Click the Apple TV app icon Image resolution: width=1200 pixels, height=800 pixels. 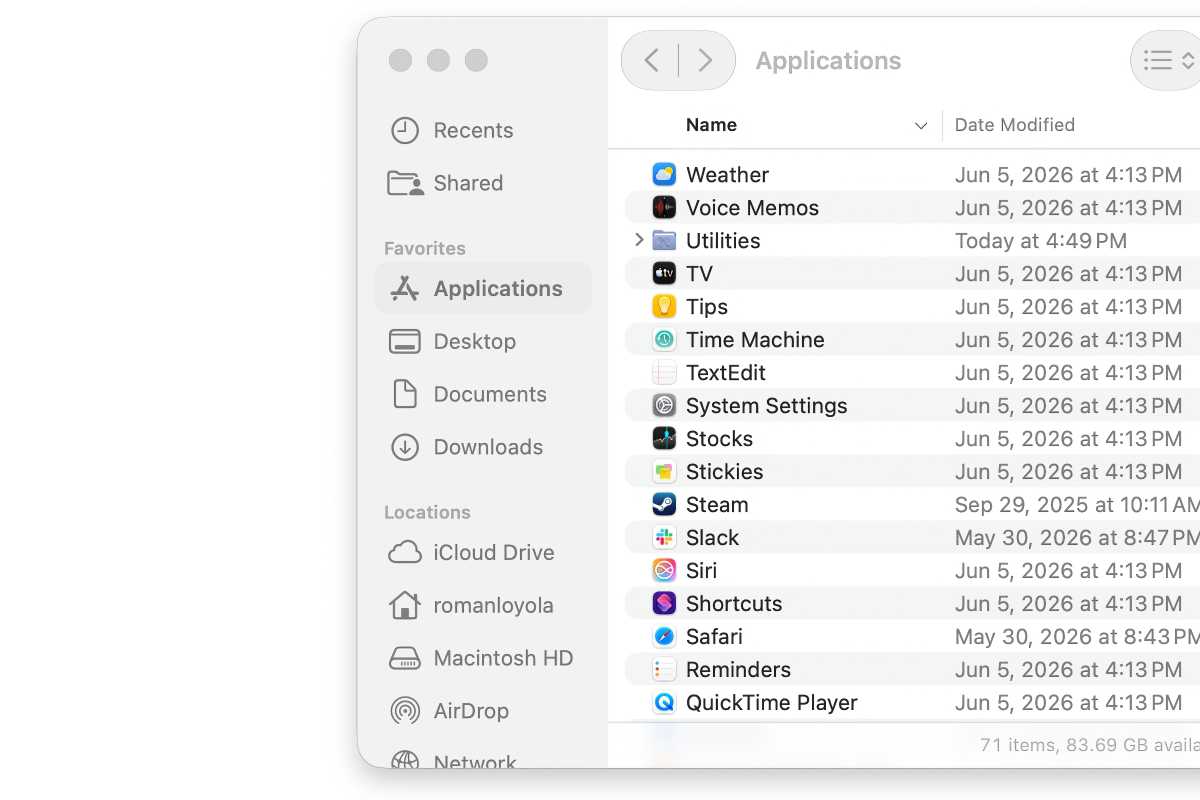click(x=664, y=274)
